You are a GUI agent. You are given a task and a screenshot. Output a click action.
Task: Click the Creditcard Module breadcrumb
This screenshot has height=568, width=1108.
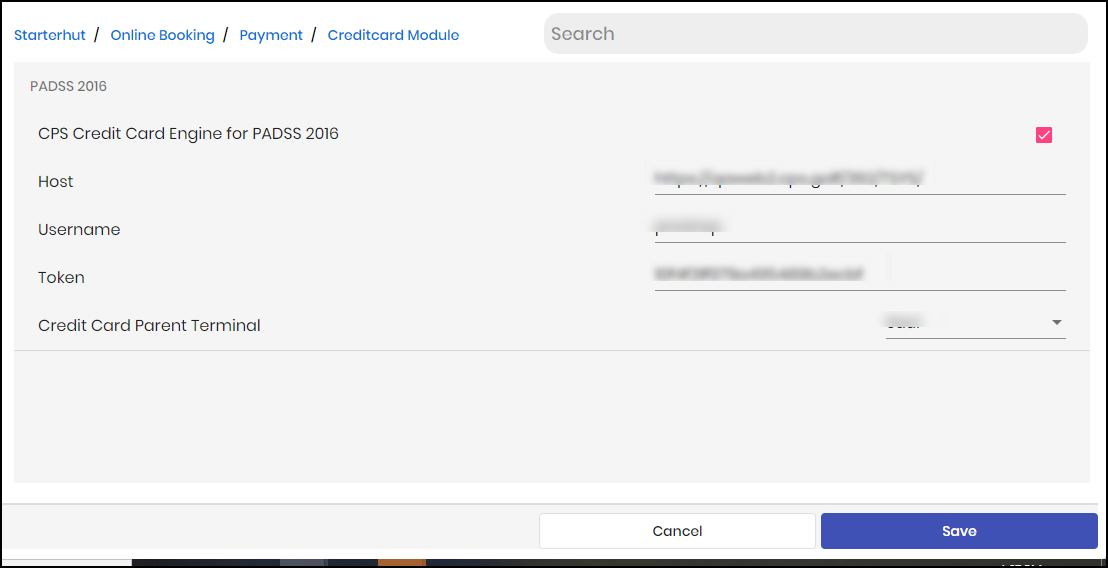pos(393,35)
